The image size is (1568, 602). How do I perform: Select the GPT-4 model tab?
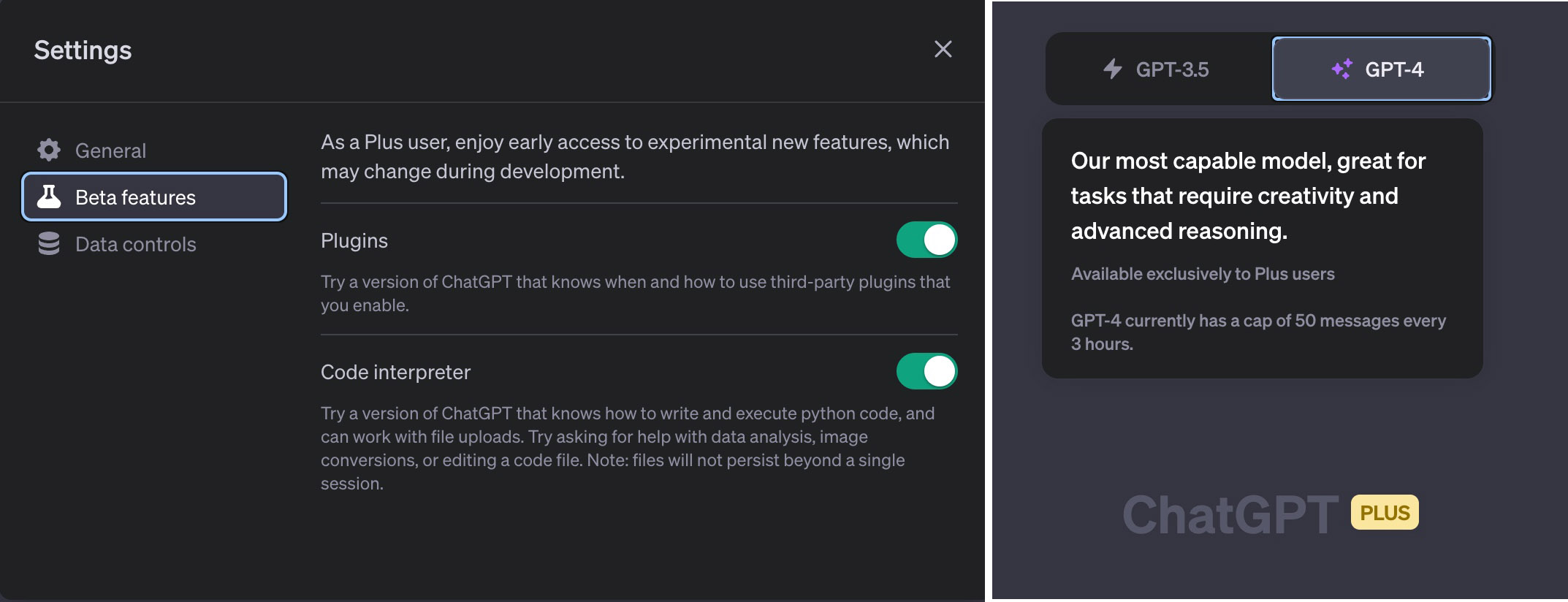(x=1380, y=68)
